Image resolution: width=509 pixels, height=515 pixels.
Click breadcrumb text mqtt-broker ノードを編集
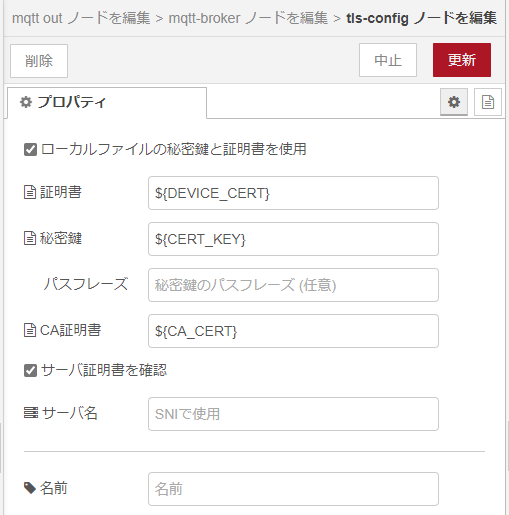click(x=248, y=18)
